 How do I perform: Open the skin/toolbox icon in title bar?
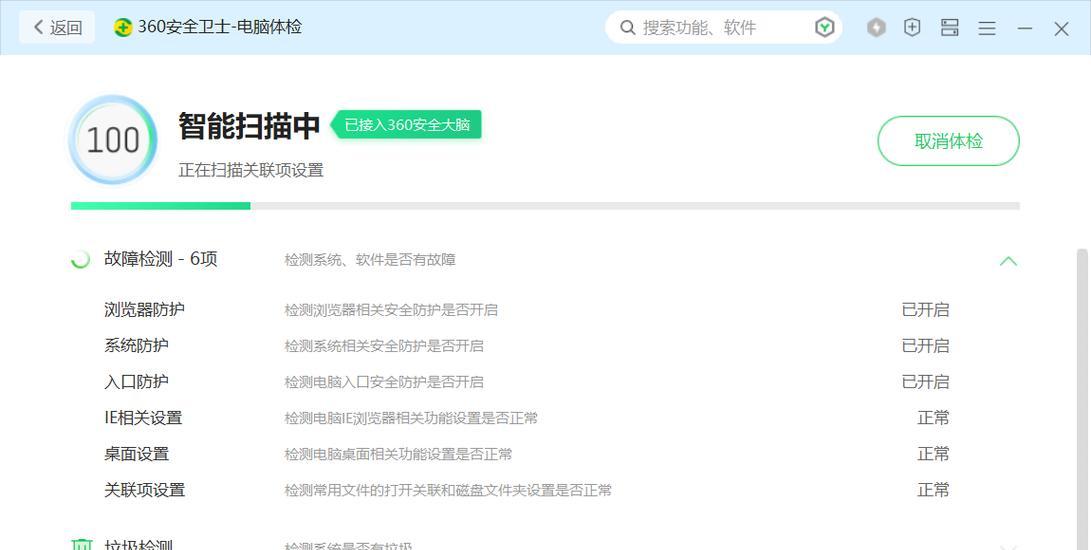pyautogui.click(x=950, y=28)
